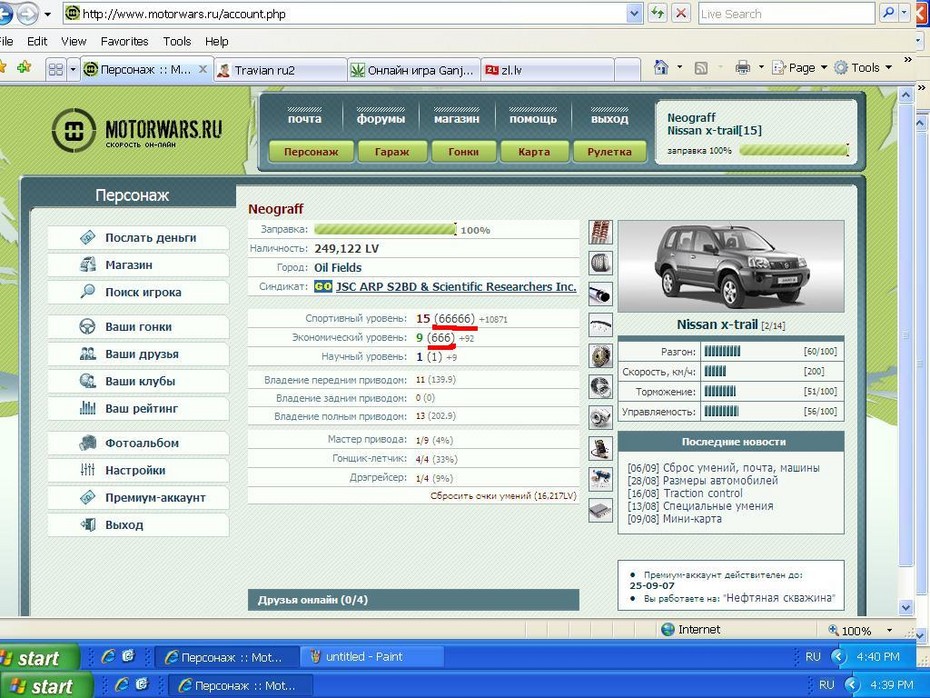Click the Разгон acceleration stat bar
Viewport: 930px width, 698px height.
click(722, 351)
